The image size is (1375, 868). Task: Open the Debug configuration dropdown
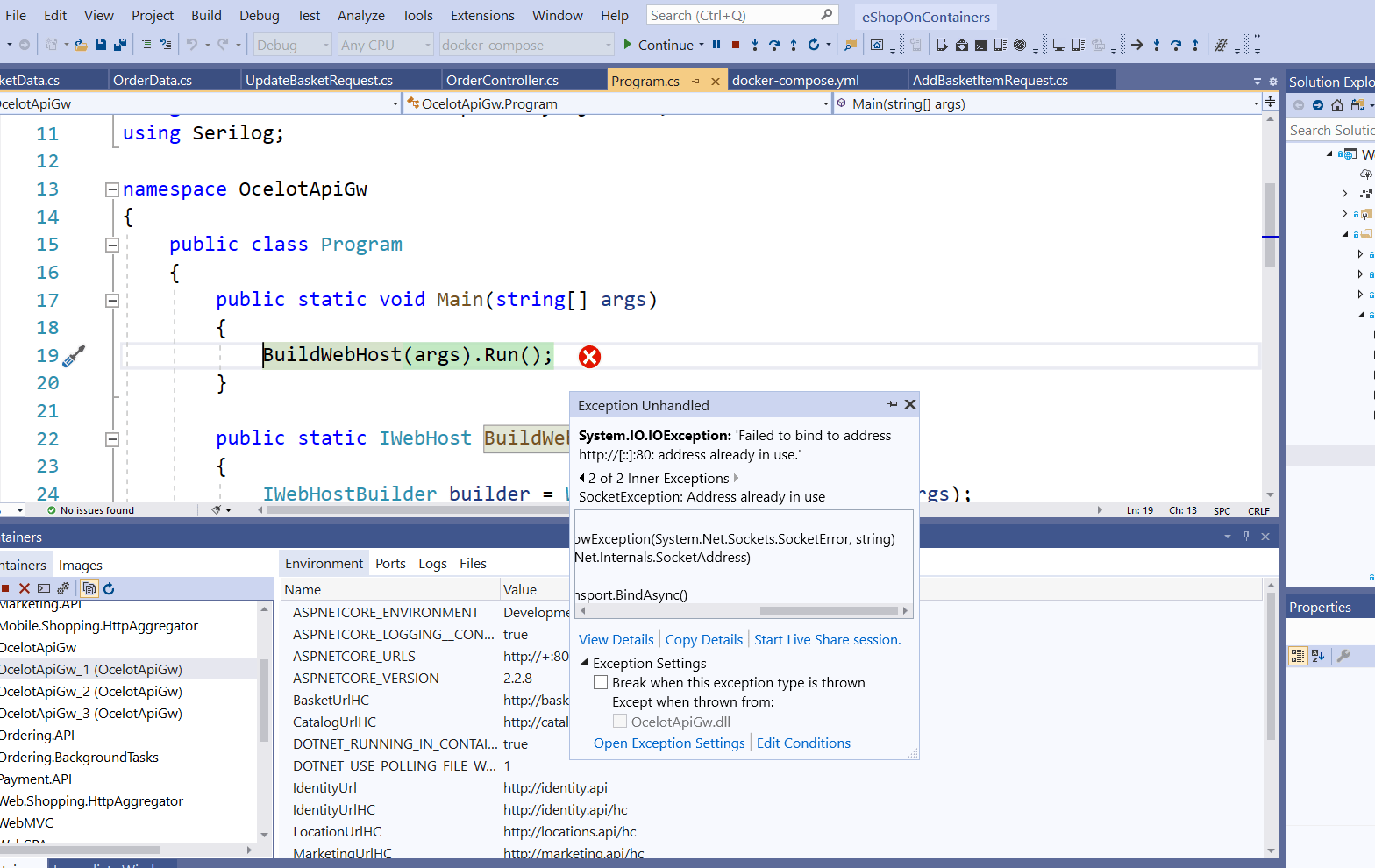coord(292,45)
